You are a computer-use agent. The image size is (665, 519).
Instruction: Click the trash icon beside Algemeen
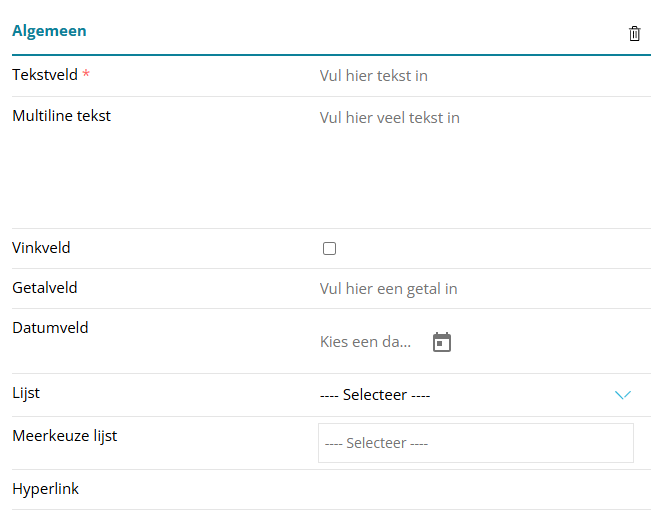634,33
